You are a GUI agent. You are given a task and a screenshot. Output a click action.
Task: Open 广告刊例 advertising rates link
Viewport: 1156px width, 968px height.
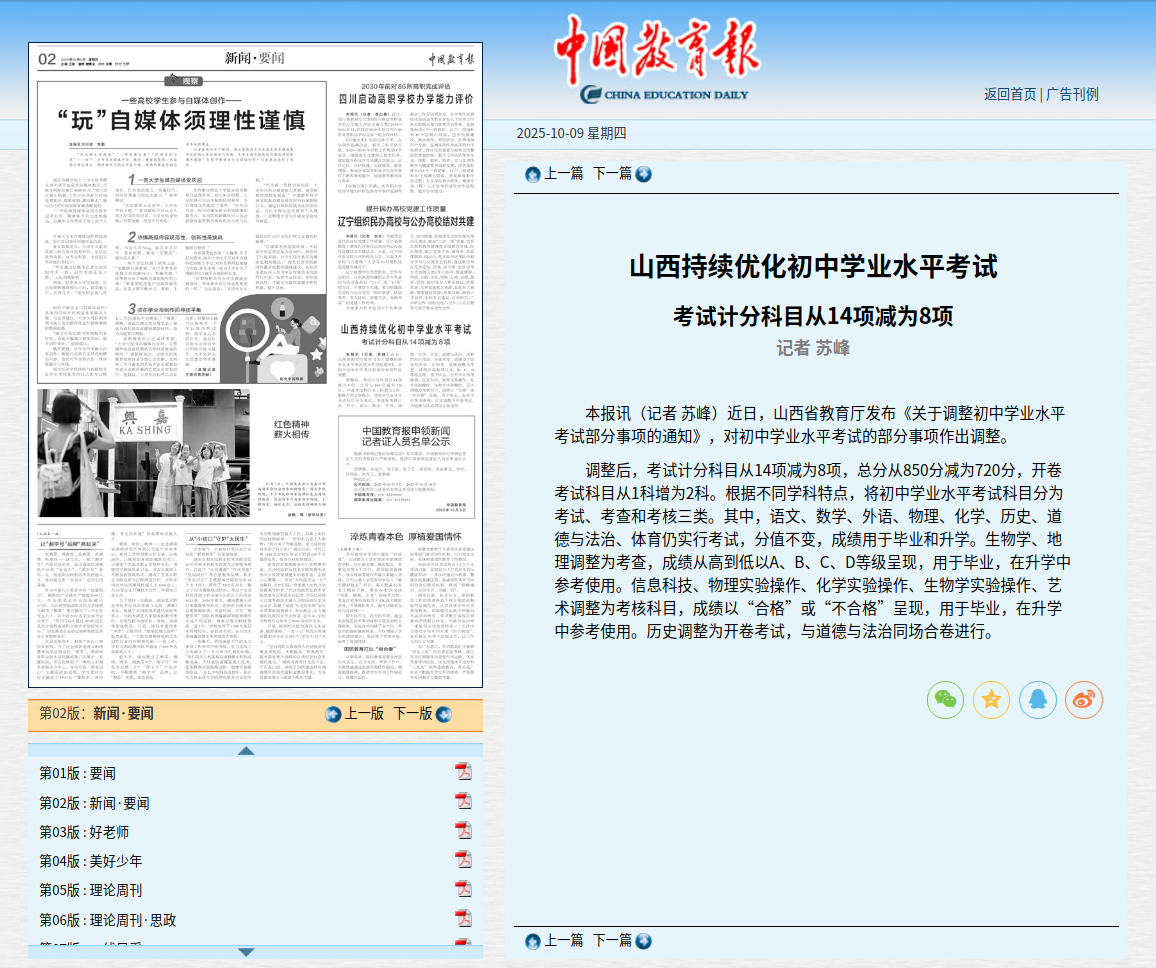tap(1072, 94)
